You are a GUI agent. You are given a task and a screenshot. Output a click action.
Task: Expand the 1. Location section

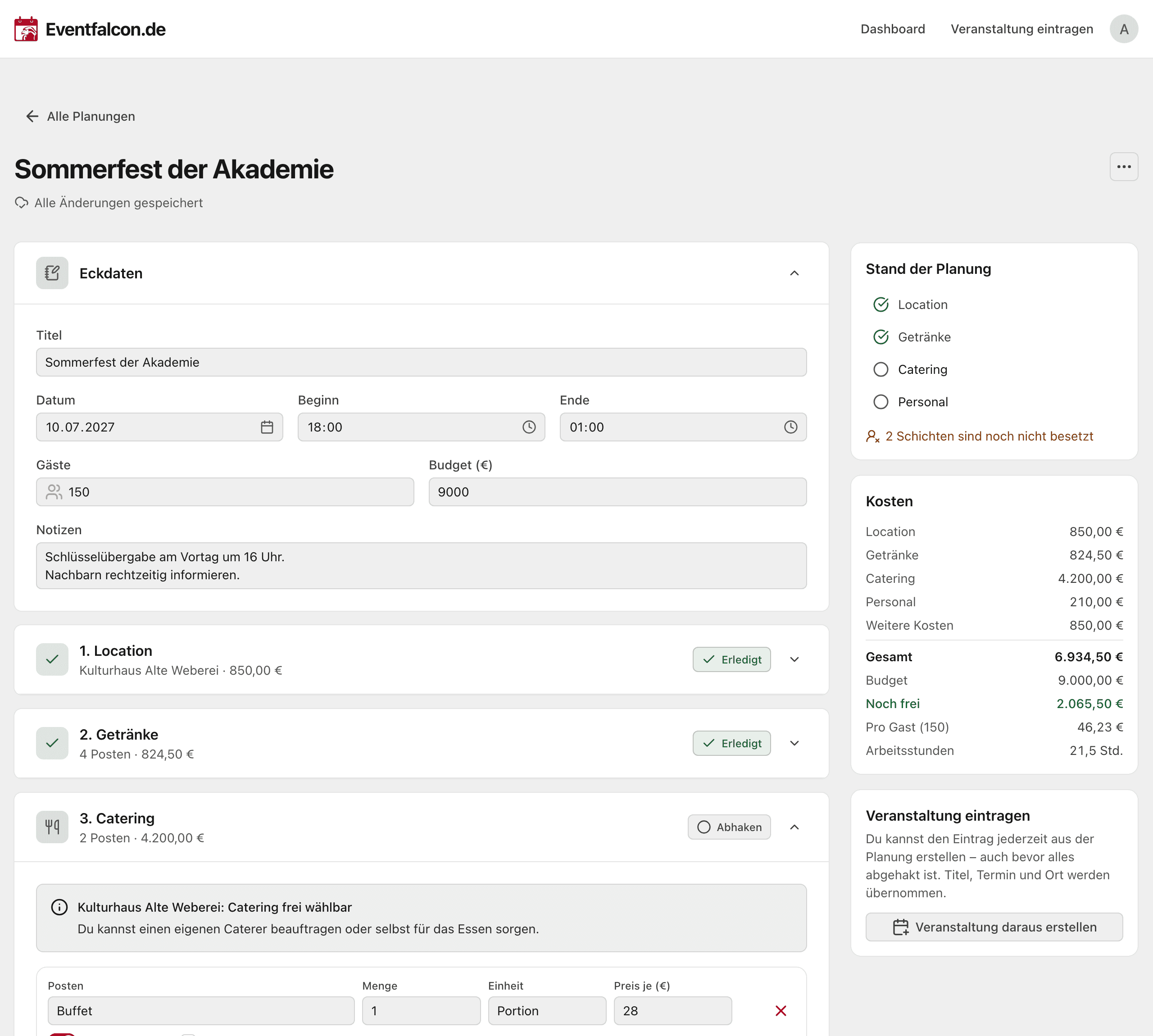(794, 659)
